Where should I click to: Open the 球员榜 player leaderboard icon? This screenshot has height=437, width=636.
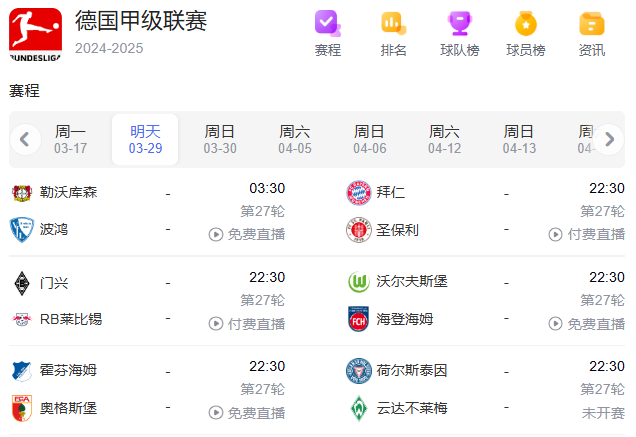click(525, 24)
